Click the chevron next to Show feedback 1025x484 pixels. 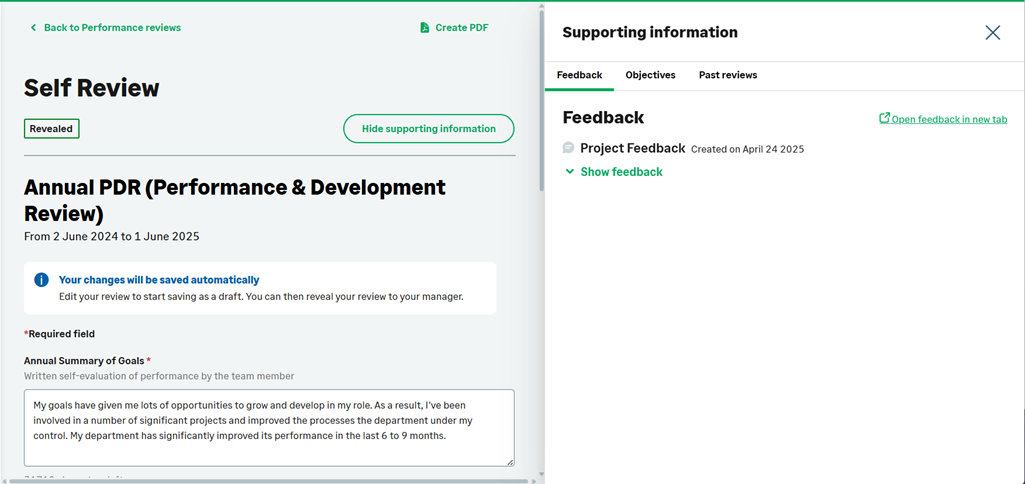[x=570, y=172]
